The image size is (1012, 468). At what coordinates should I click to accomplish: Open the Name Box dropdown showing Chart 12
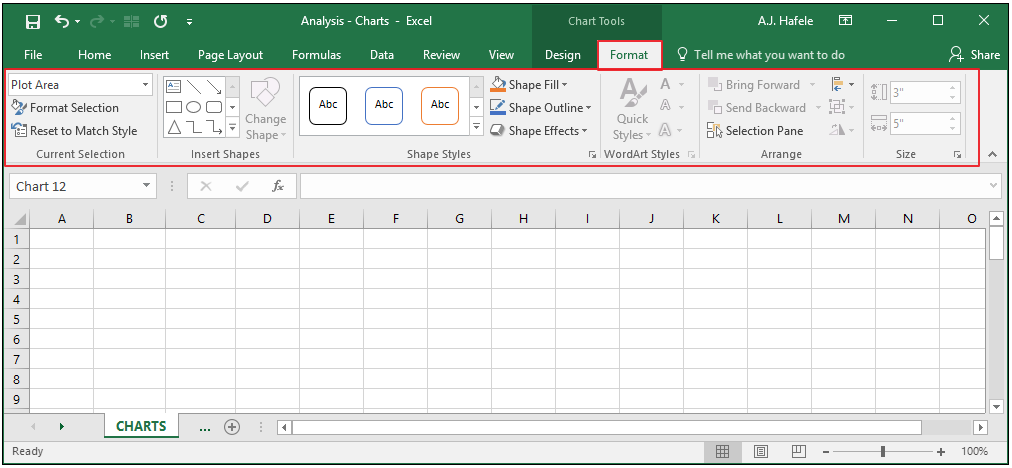(x=146, y=187)
